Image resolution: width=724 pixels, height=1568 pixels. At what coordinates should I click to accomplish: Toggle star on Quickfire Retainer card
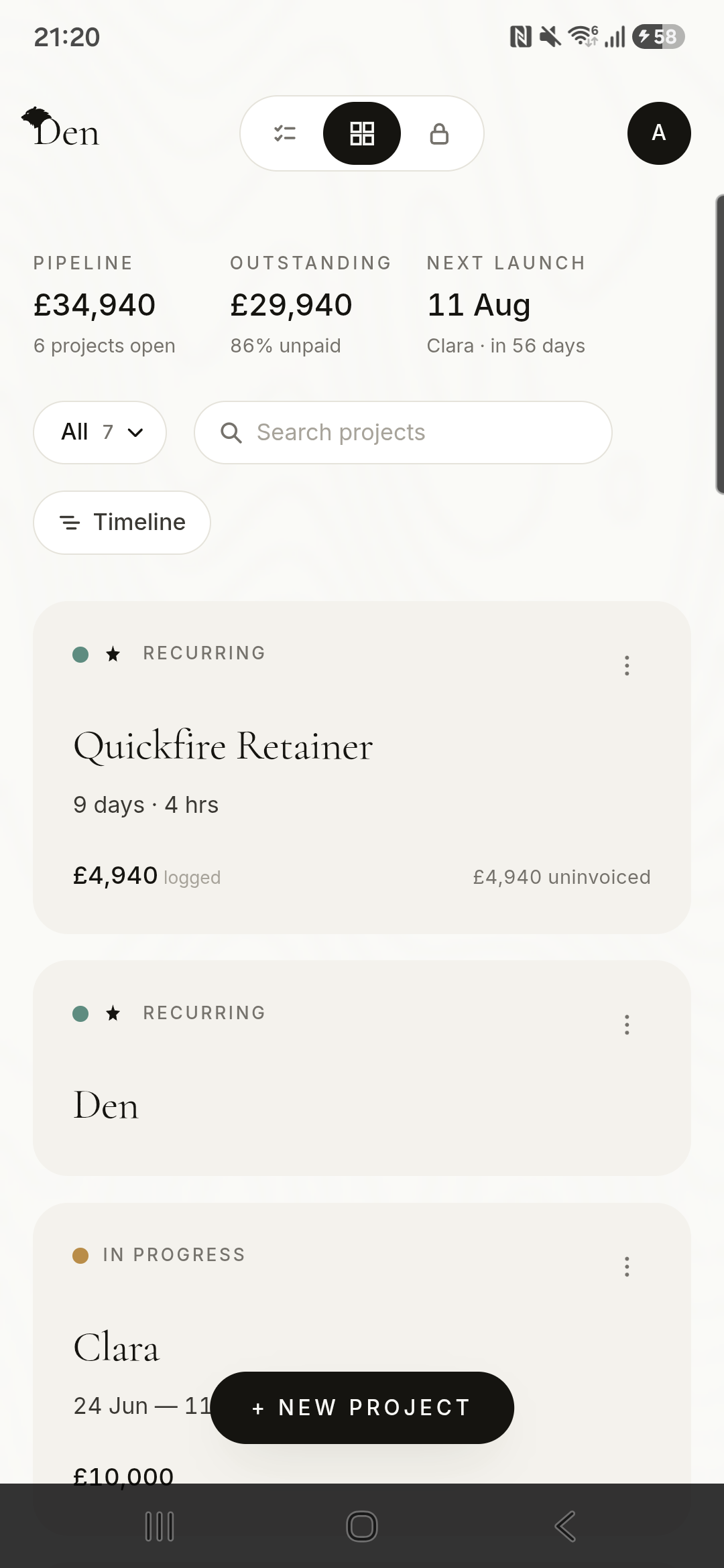pos(113,654)
